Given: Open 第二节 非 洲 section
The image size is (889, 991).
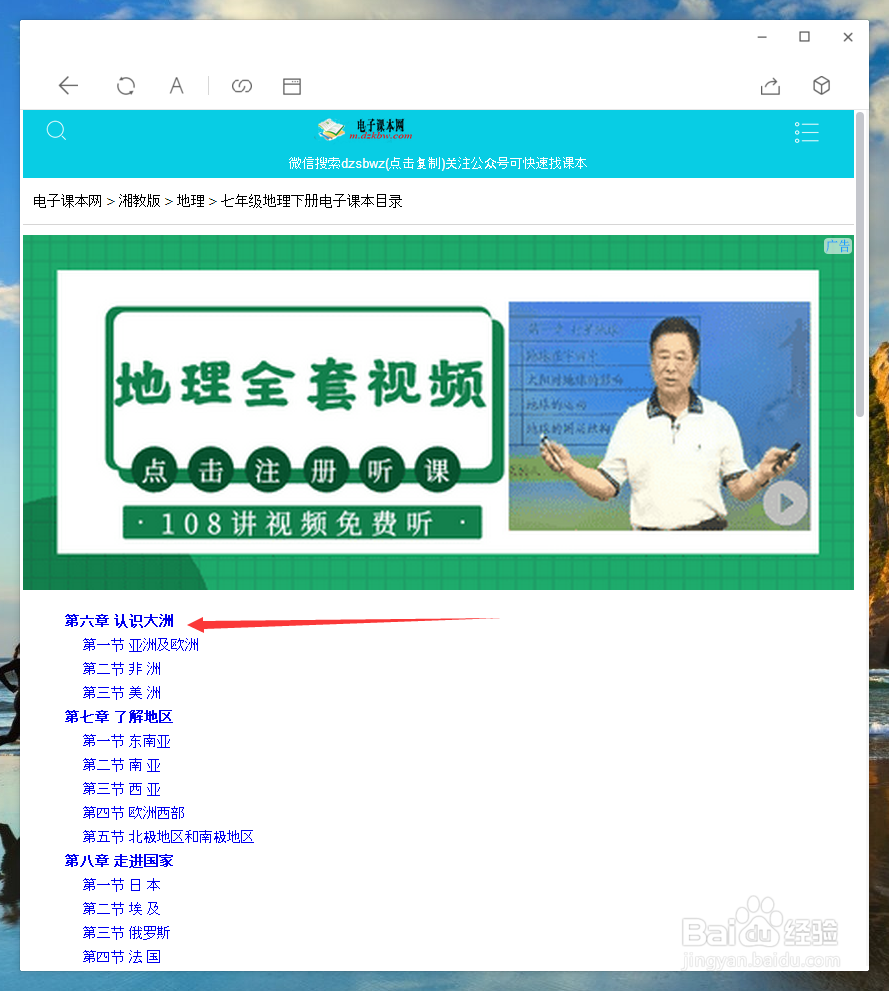Looking at the screenshot, I should coord(122,669).
